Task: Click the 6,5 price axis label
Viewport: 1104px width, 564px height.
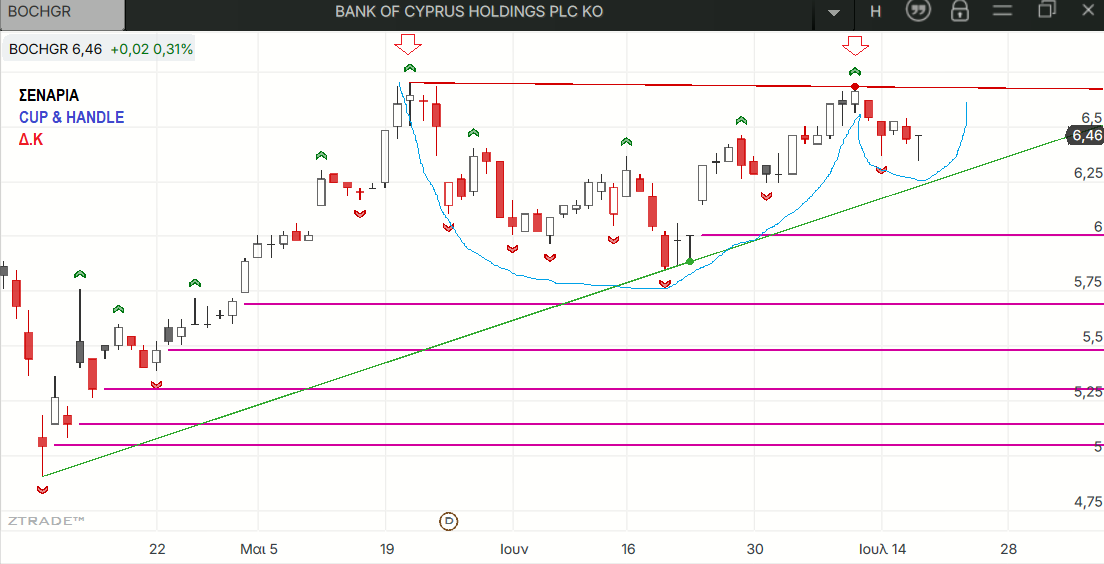Action: coord(1092,117)
